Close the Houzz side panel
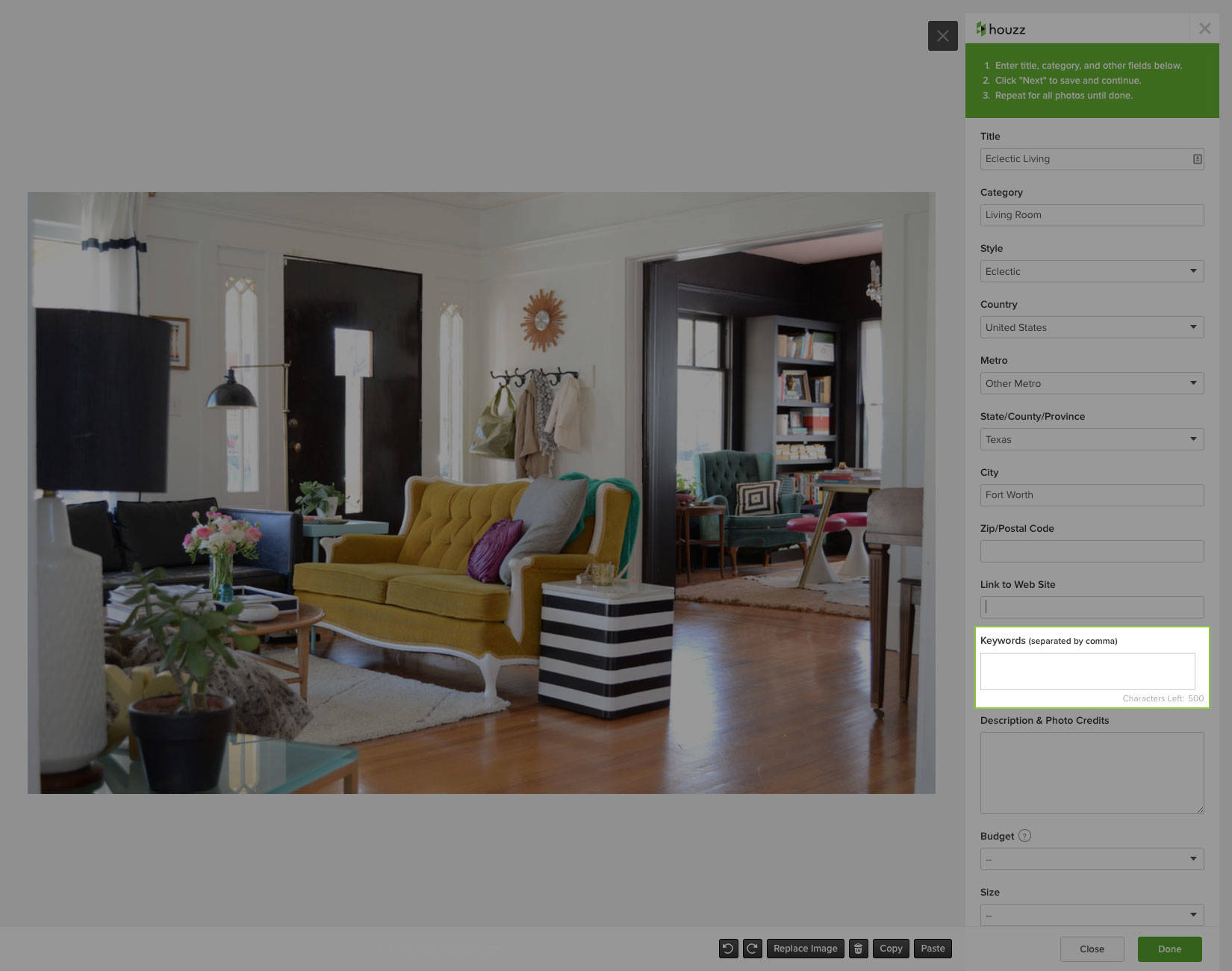This screenshot has width=1232, height=971. point(1204,28)
